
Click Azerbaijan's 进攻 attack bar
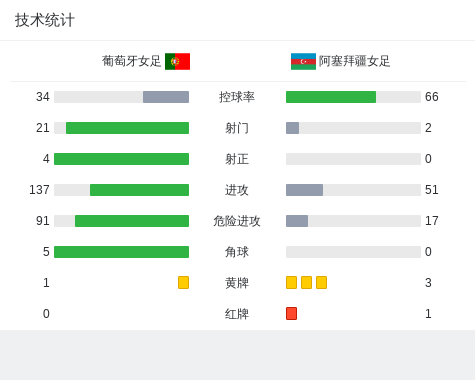pyautogui.click(x=353, y=190)
